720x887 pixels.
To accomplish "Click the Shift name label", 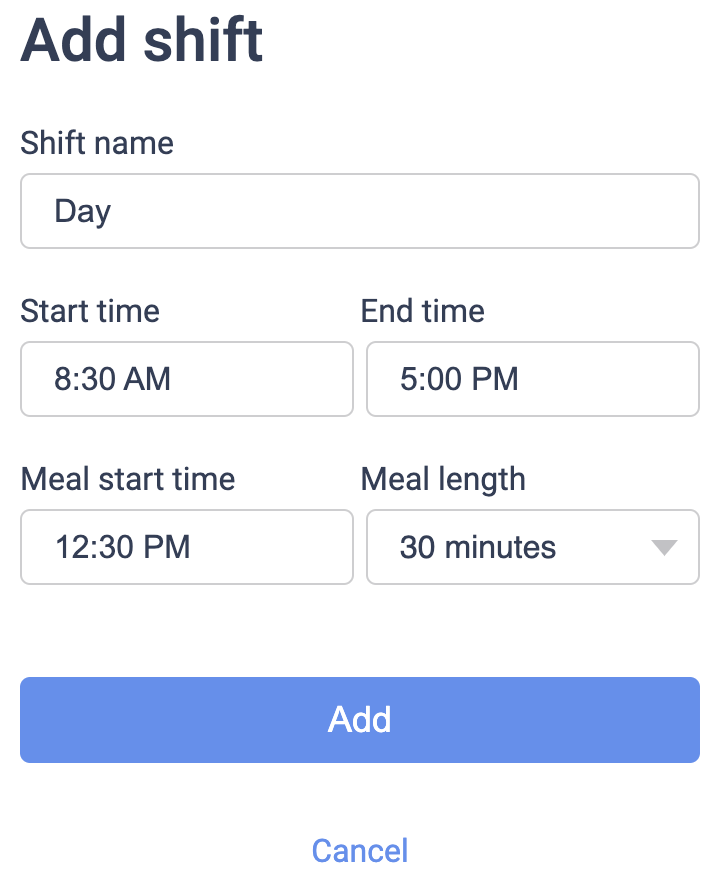I will coord(97,143).
